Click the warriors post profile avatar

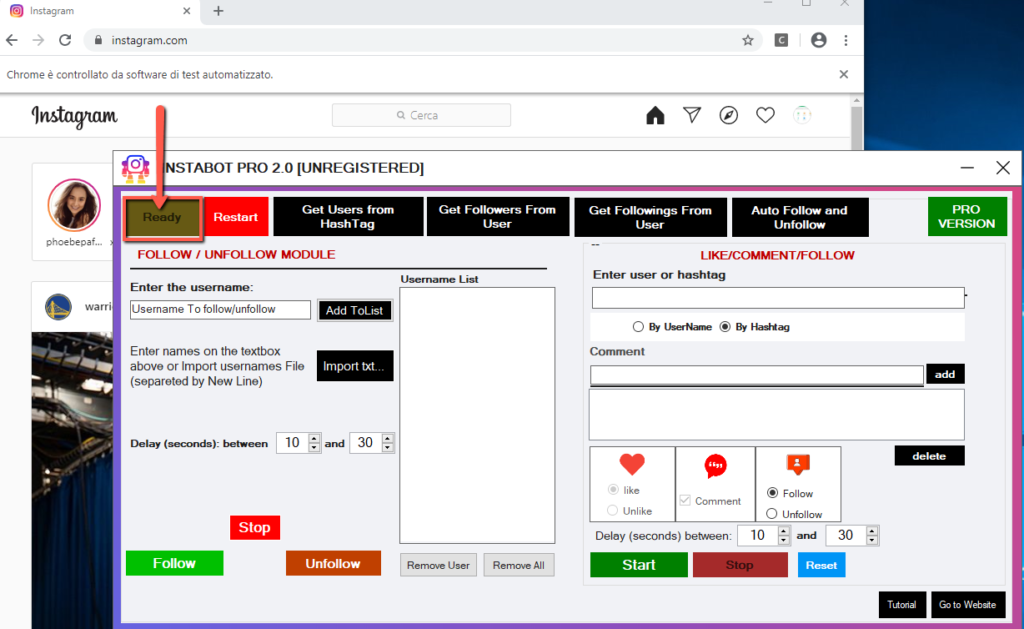(58, 307)
